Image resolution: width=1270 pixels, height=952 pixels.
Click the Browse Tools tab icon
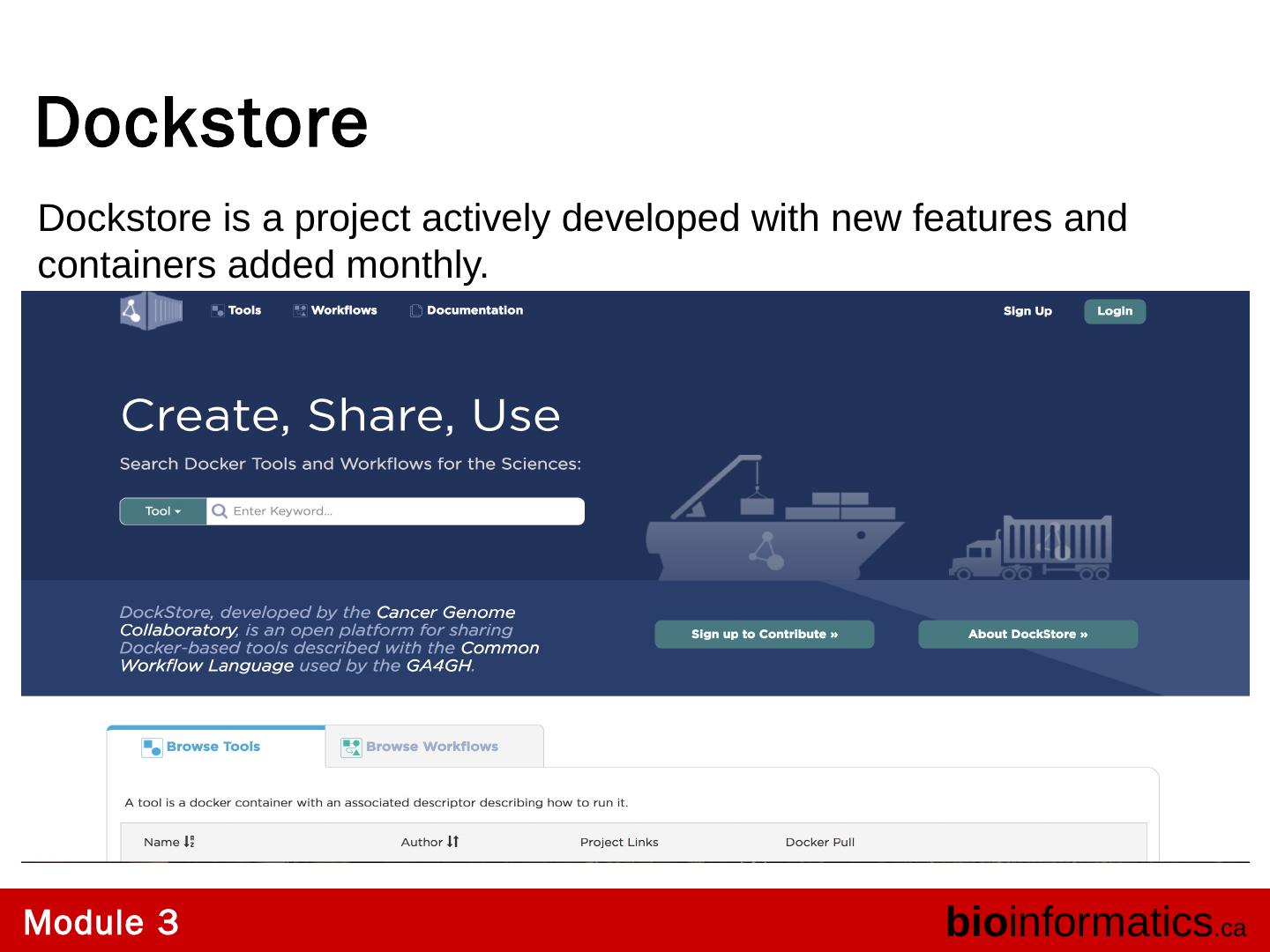coord(152,747)
